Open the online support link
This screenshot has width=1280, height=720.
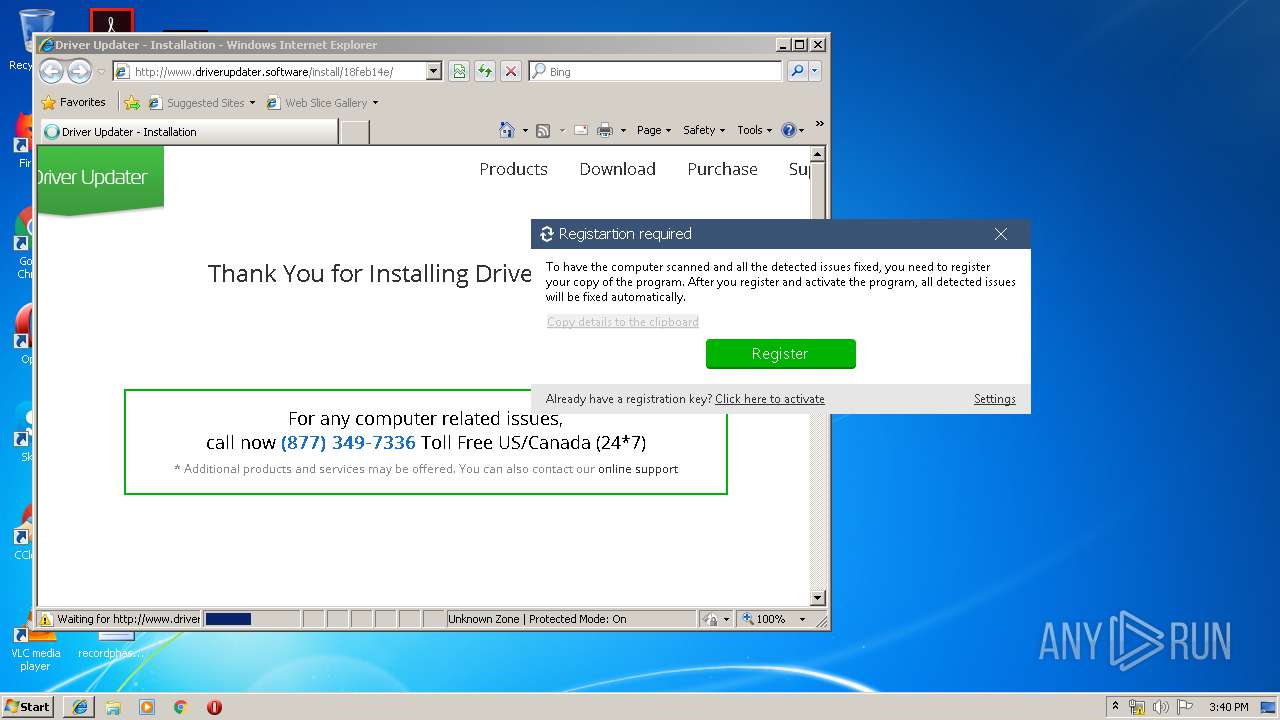click(638, 469)
